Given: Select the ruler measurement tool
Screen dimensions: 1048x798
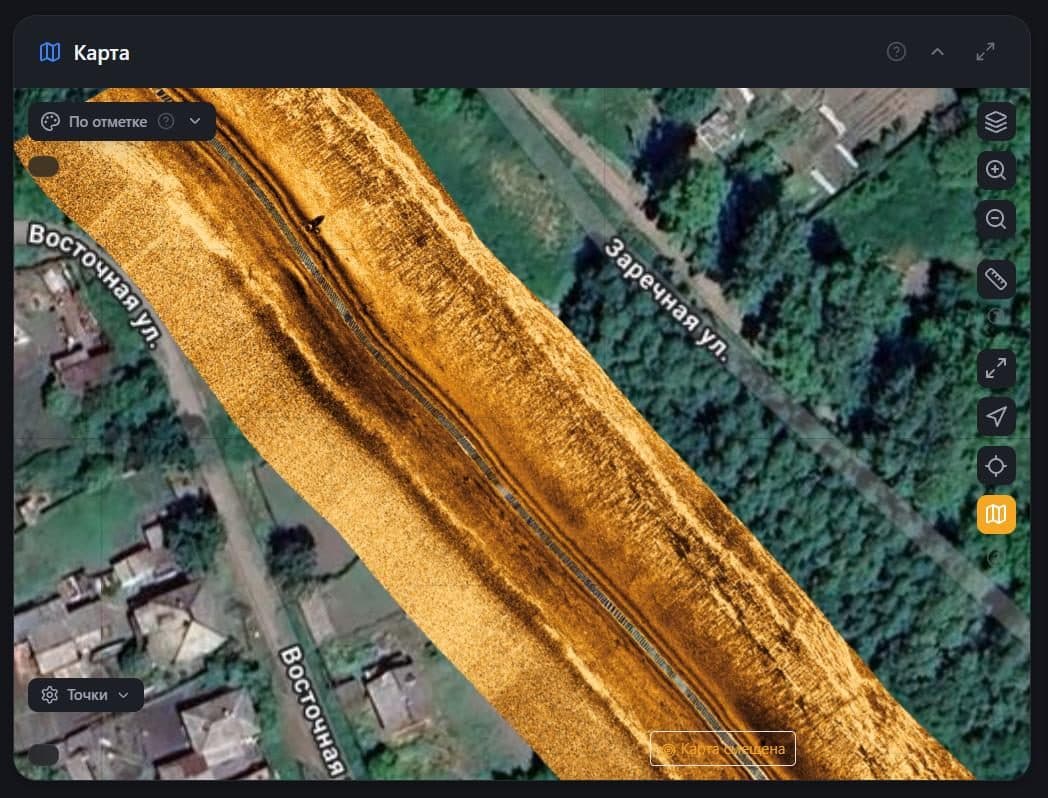Looking at the screenshot, I should click(x=996, y=279).
